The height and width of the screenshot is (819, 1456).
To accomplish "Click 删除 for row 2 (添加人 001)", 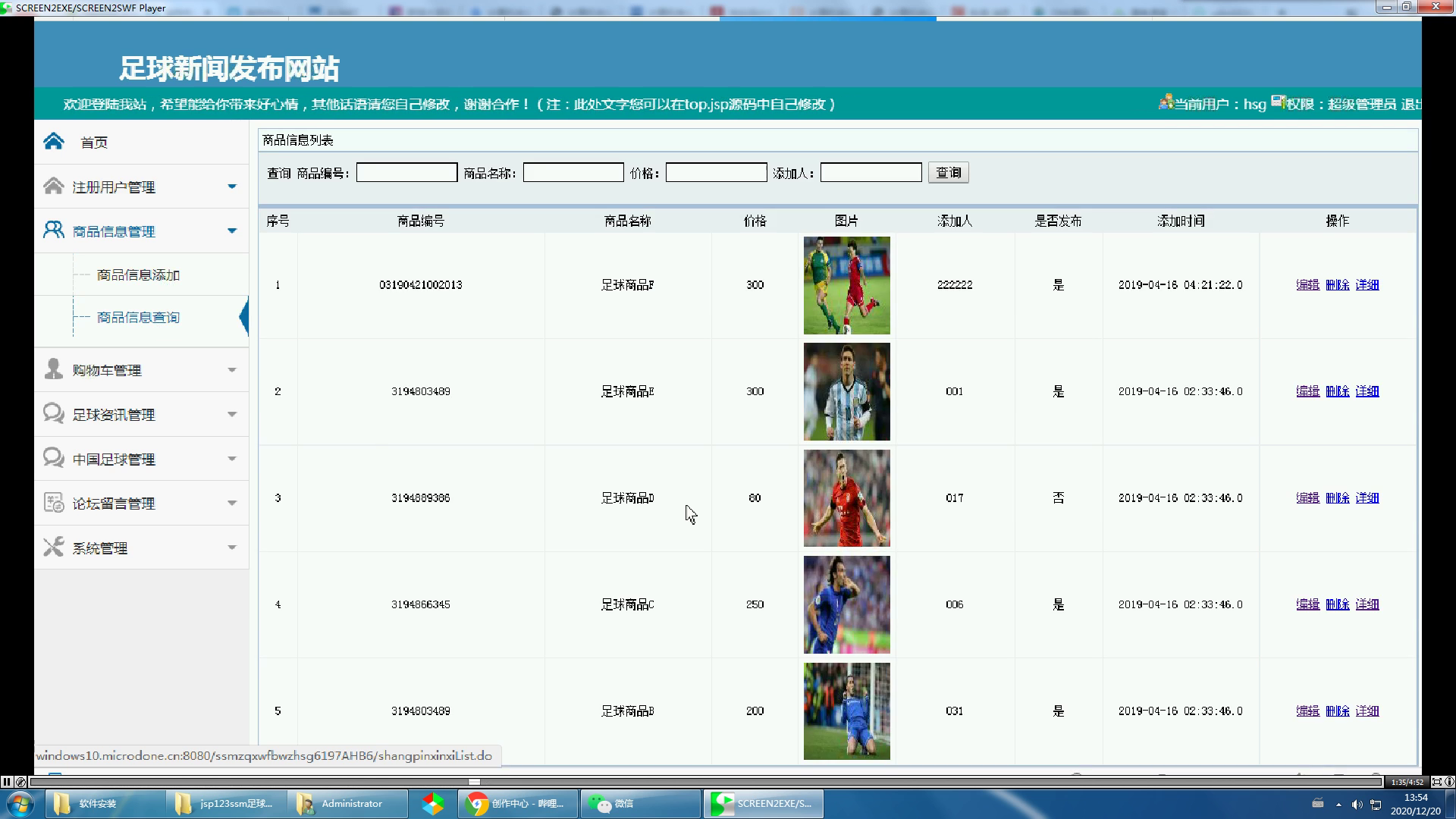I will pos(1337,391).
